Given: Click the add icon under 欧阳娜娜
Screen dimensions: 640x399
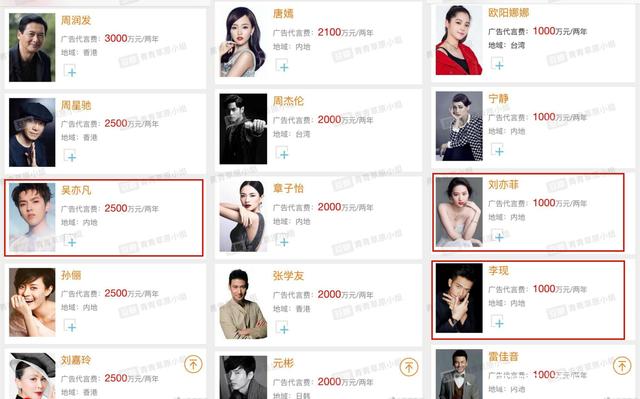Looking at the screenshot, I should 498,63.
